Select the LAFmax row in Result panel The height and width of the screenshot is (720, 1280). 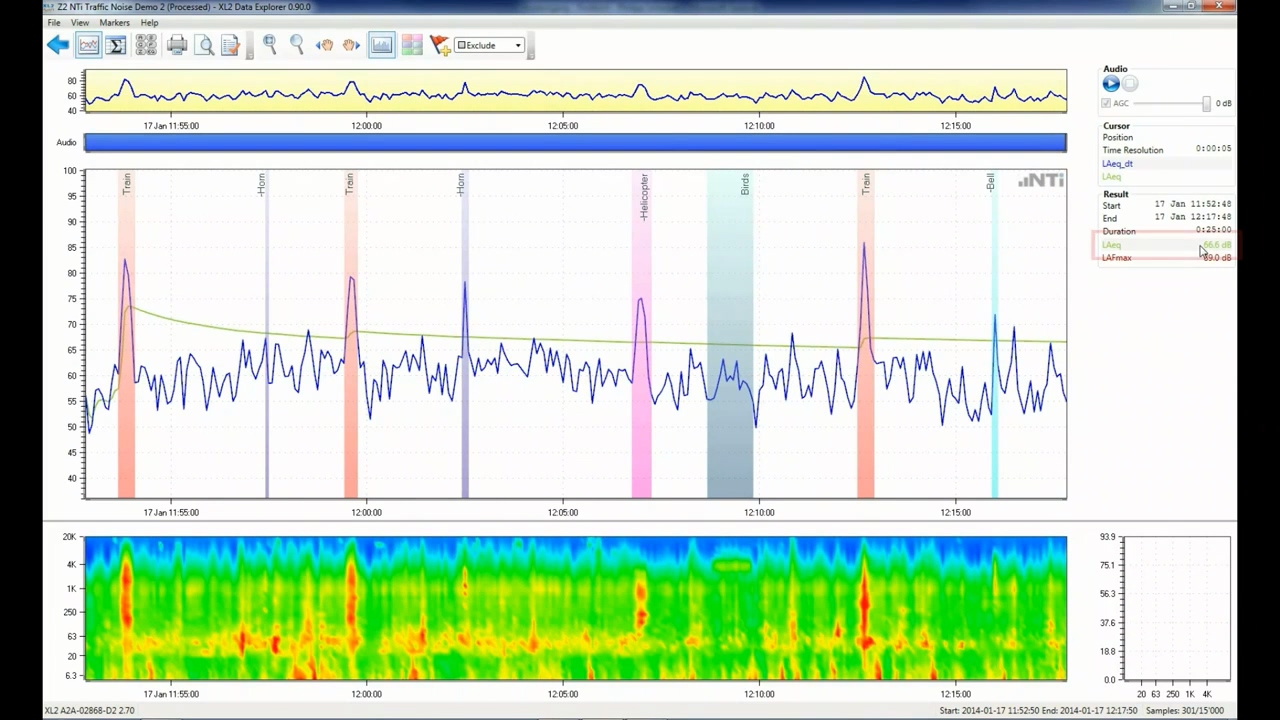click(x=1117, y=258)
